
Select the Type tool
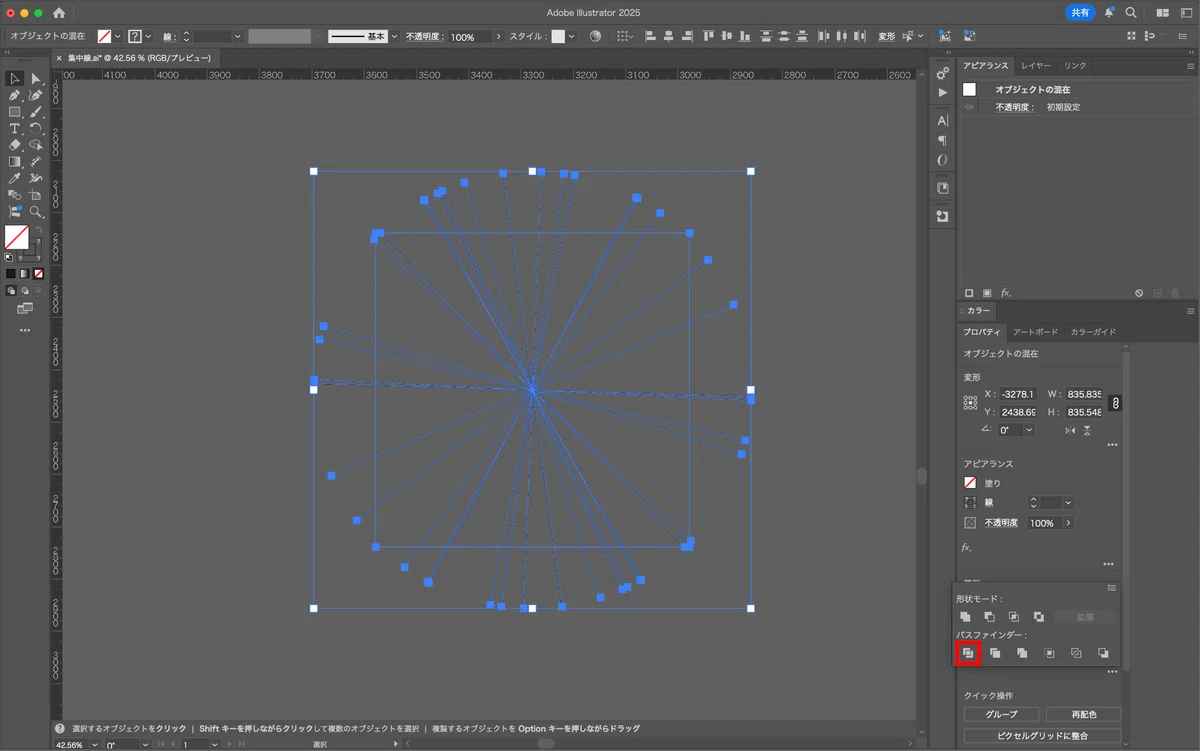tap(15, 129)
